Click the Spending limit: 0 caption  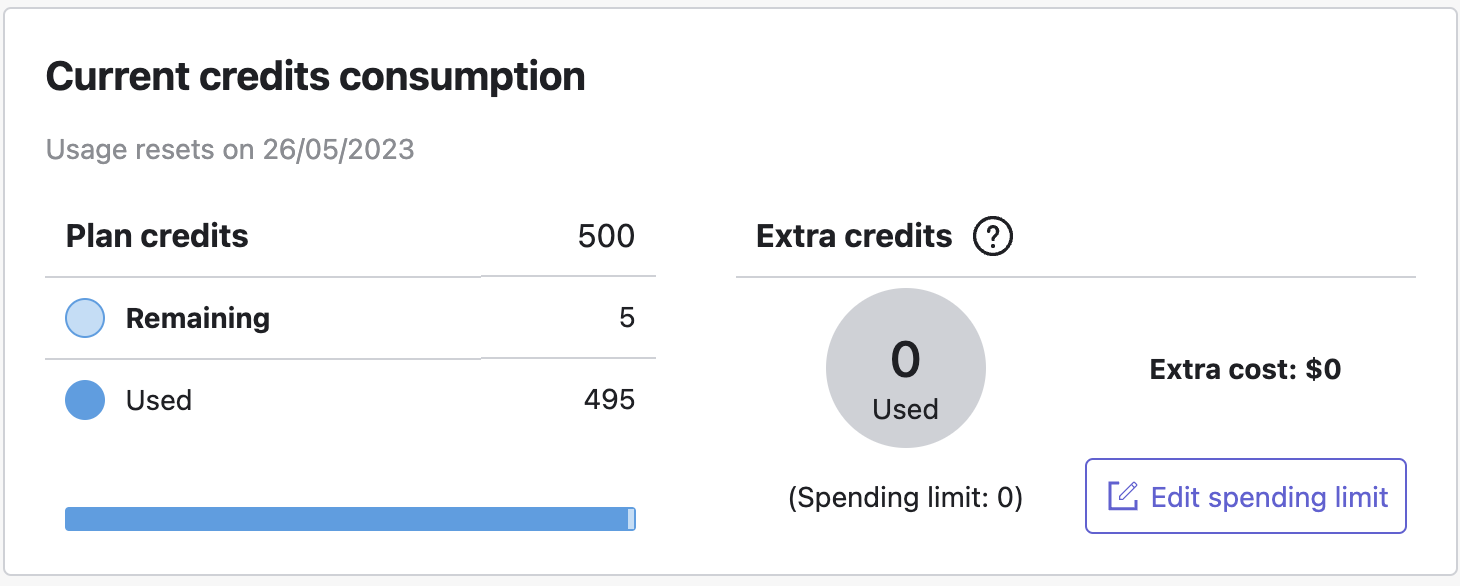(905, 498)
